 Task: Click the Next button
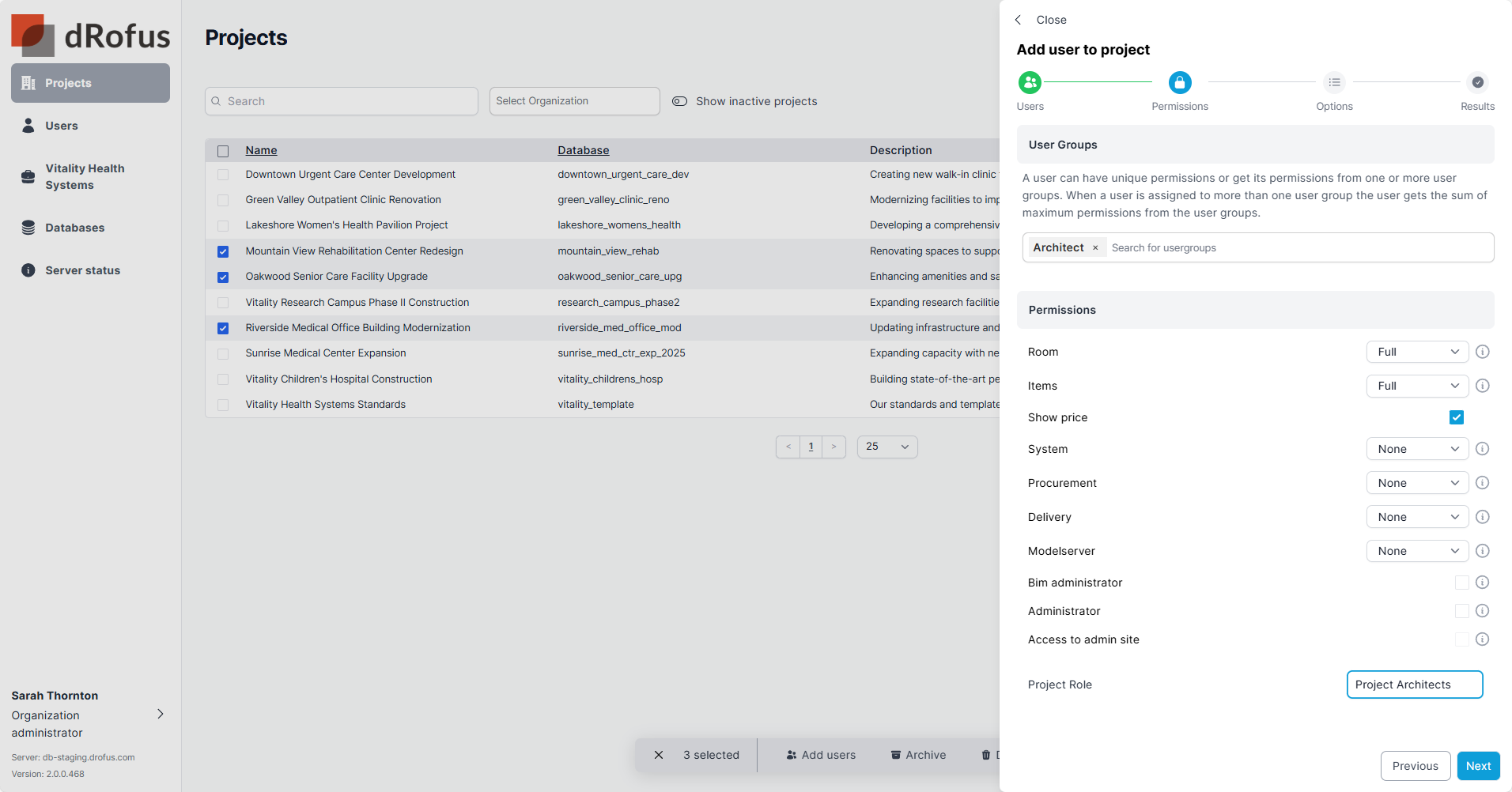pos(1478,766)
